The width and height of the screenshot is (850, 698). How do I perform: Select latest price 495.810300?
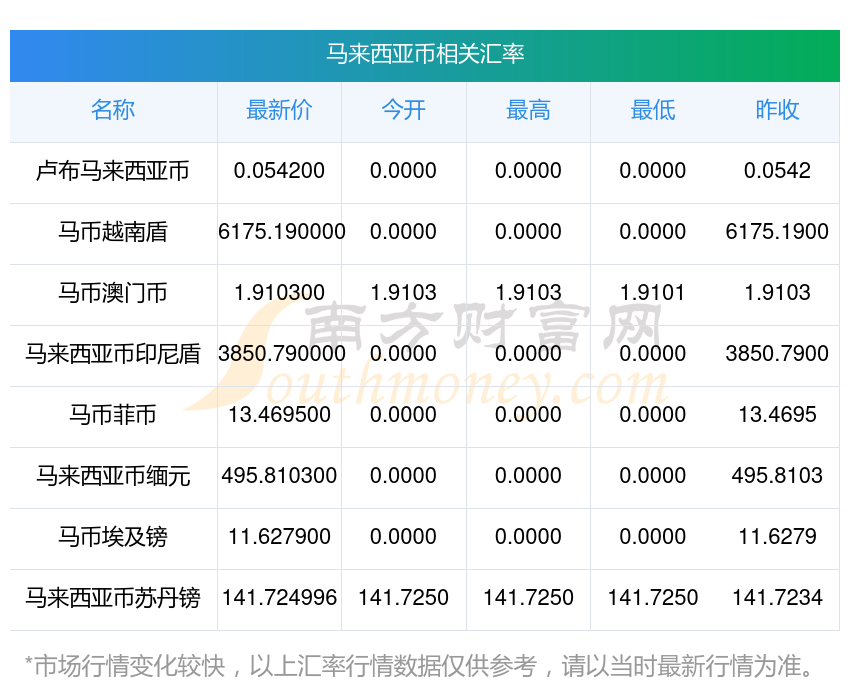[x=279, y=476]
